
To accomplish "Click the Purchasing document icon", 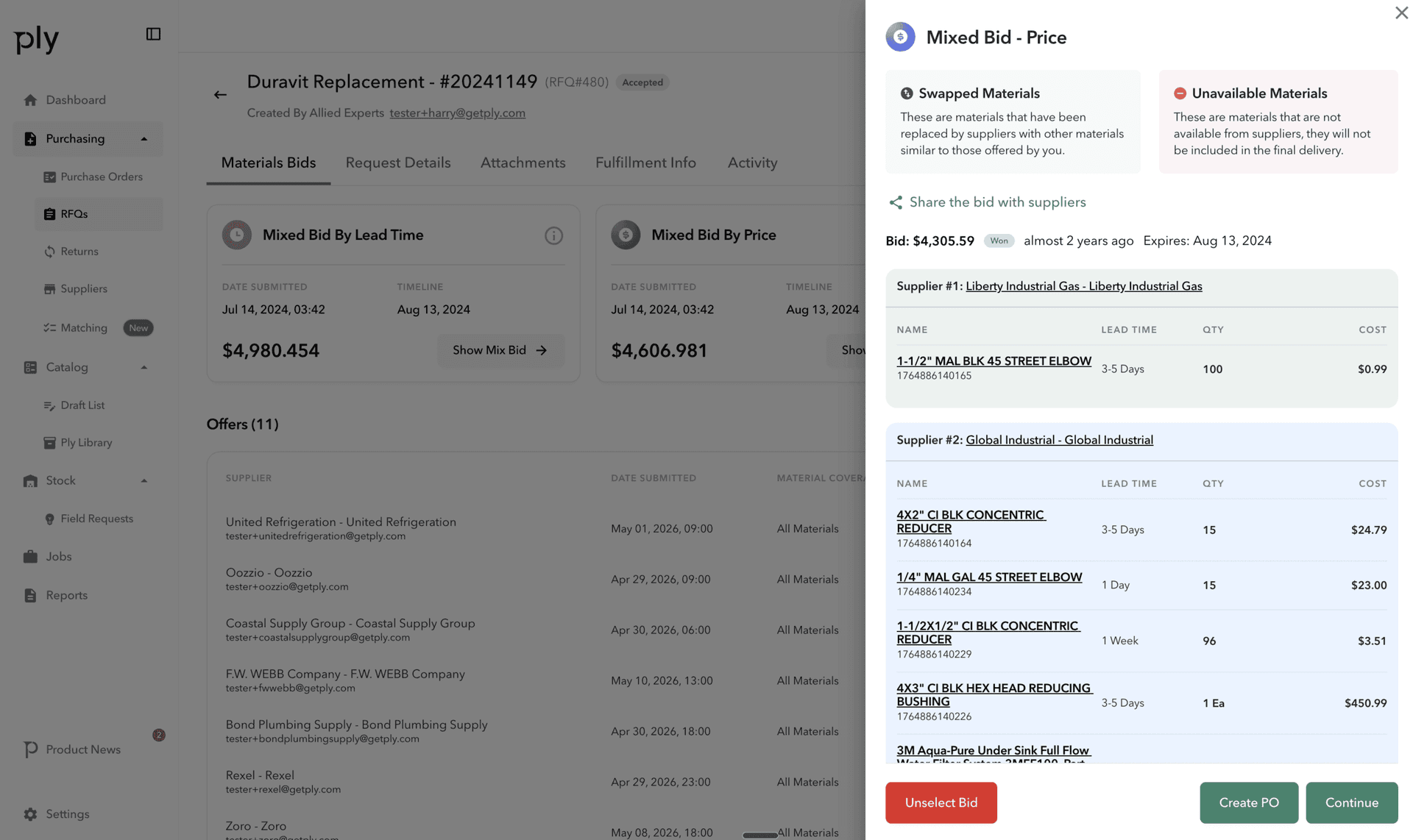I will coord(30,139).
